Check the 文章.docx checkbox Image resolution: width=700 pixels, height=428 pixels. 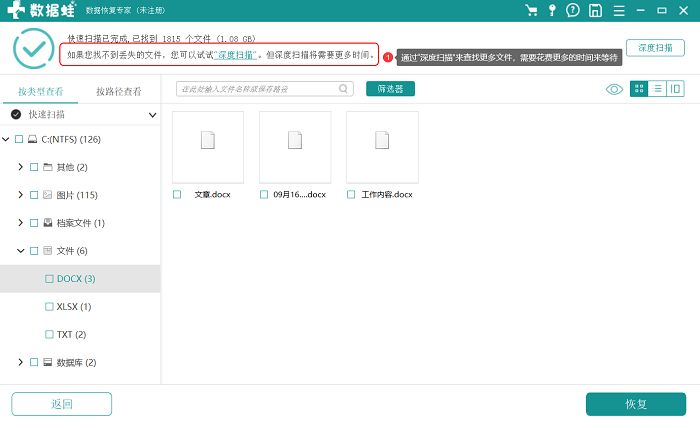[177, 195]
